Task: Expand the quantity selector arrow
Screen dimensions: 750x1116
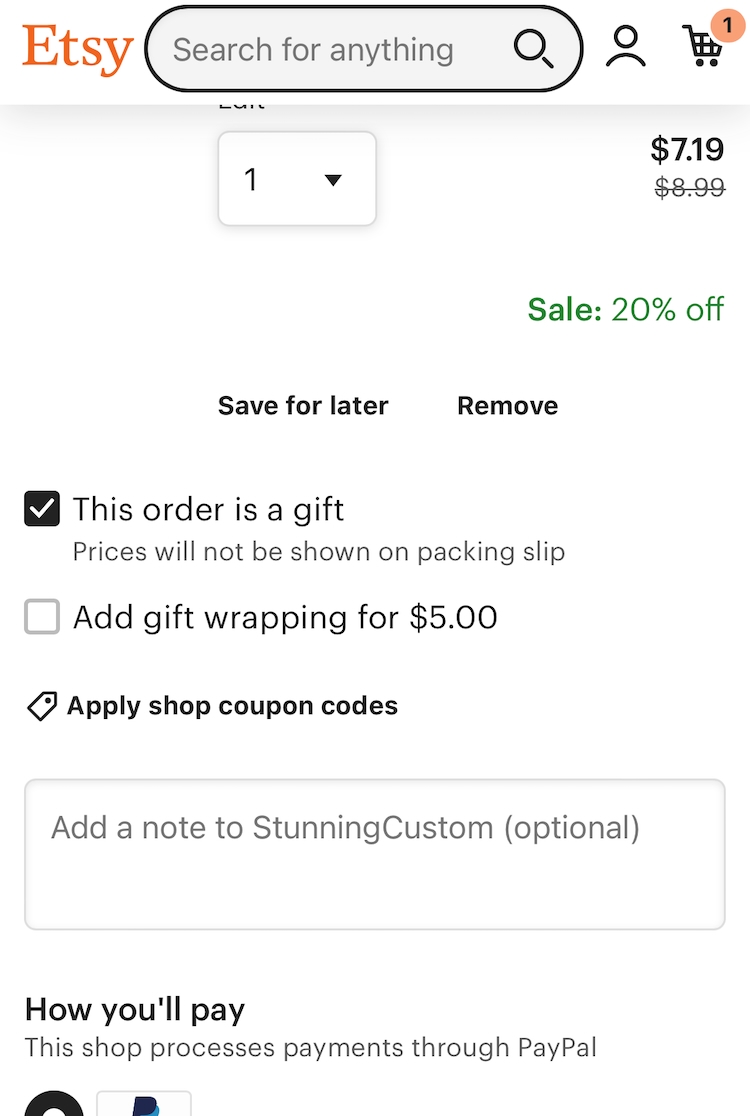Action: (x=333, y=180)
